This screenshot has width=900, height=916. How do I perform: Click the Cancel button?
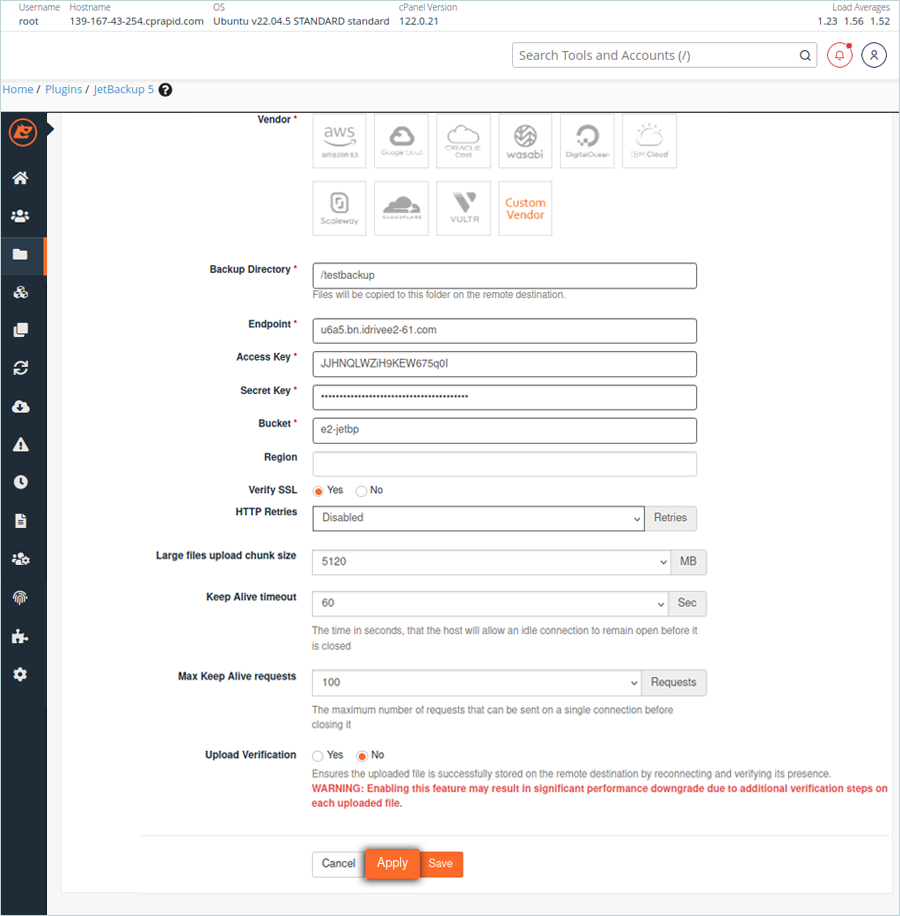(338, 863)
